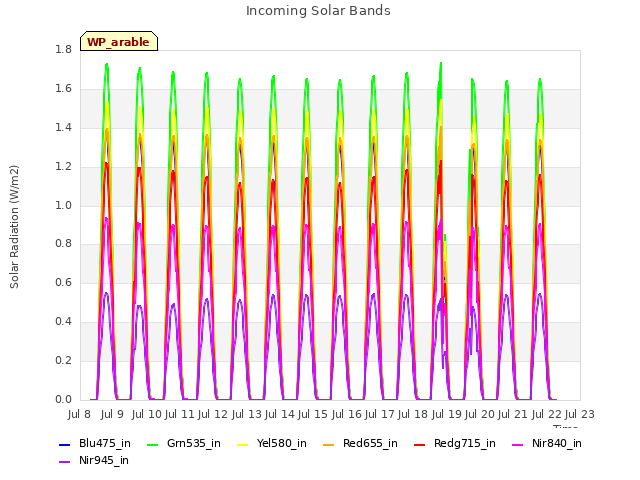This screenshot has height=480, width=640.
Task: Click the Jul 23 x-axis tick label
Action: 579,414
